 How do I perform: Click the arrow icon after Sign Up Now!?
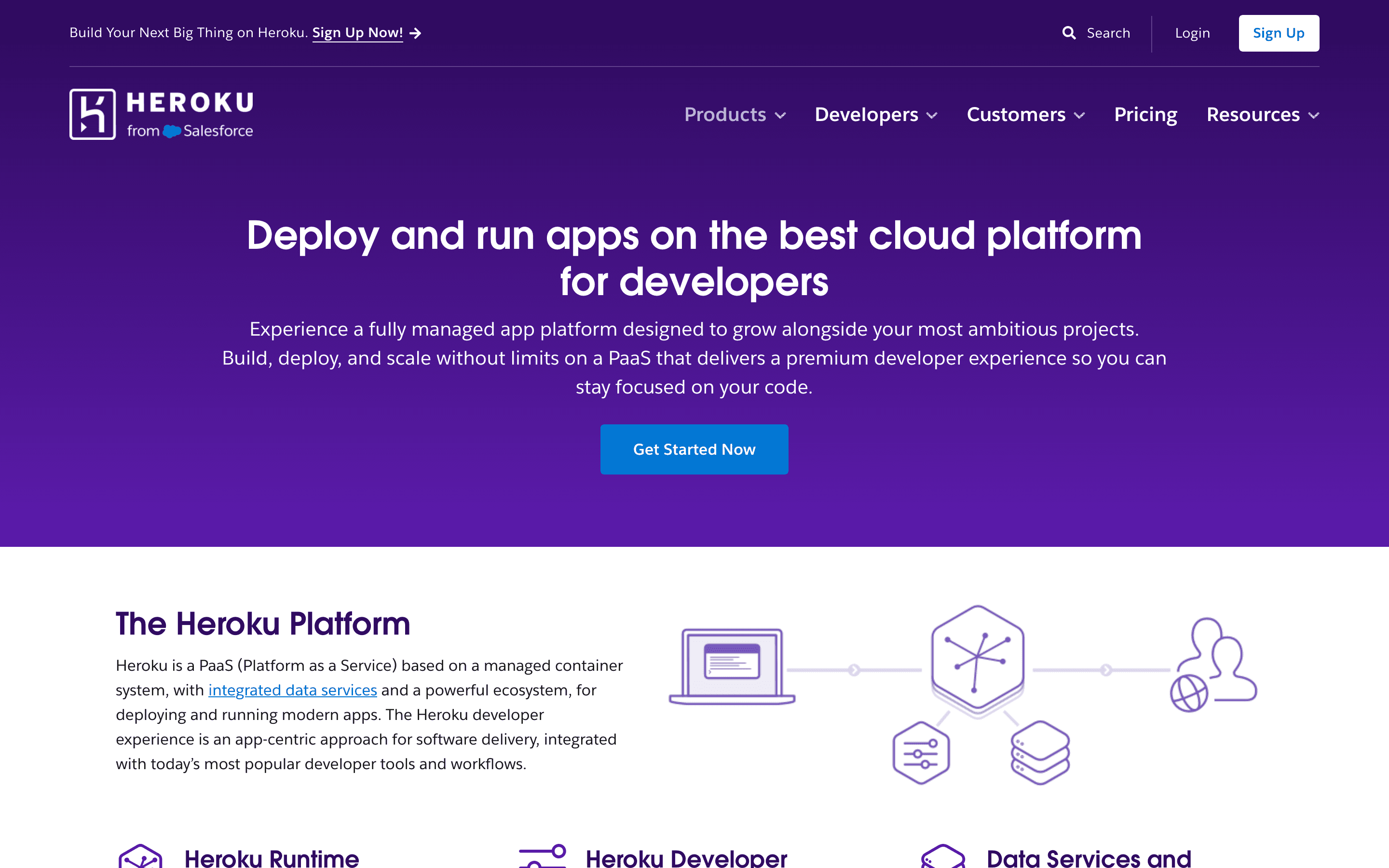pos(416,33)
